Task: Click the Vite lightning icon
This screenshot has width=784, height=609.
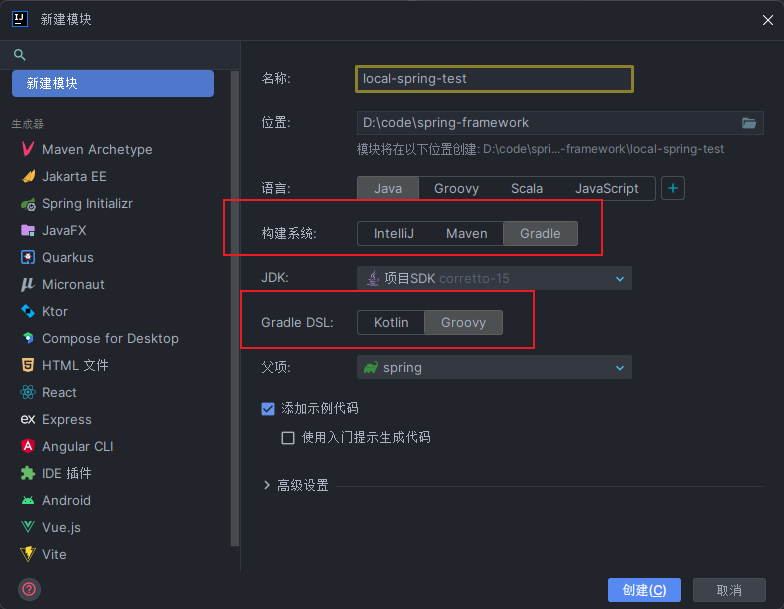Action: pyautogui.click(x=28, y=554)
